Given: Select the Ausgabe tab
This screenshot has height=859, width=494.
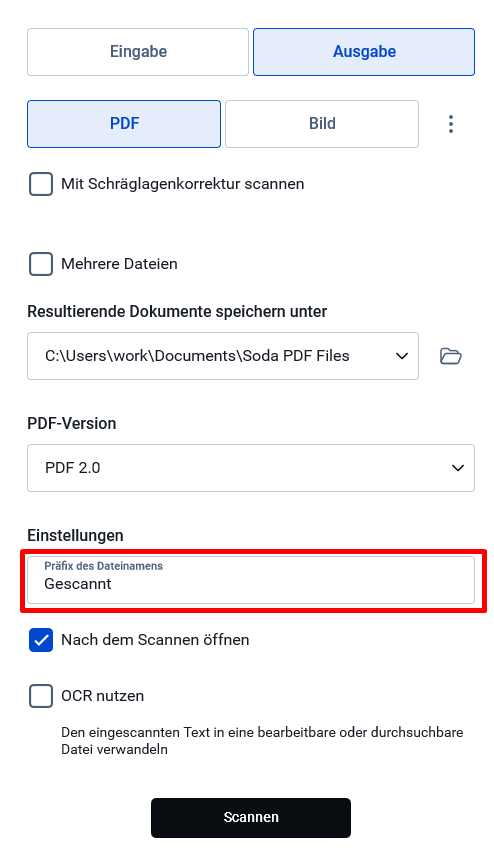Looking at the screenshot, I should point(364,51).
